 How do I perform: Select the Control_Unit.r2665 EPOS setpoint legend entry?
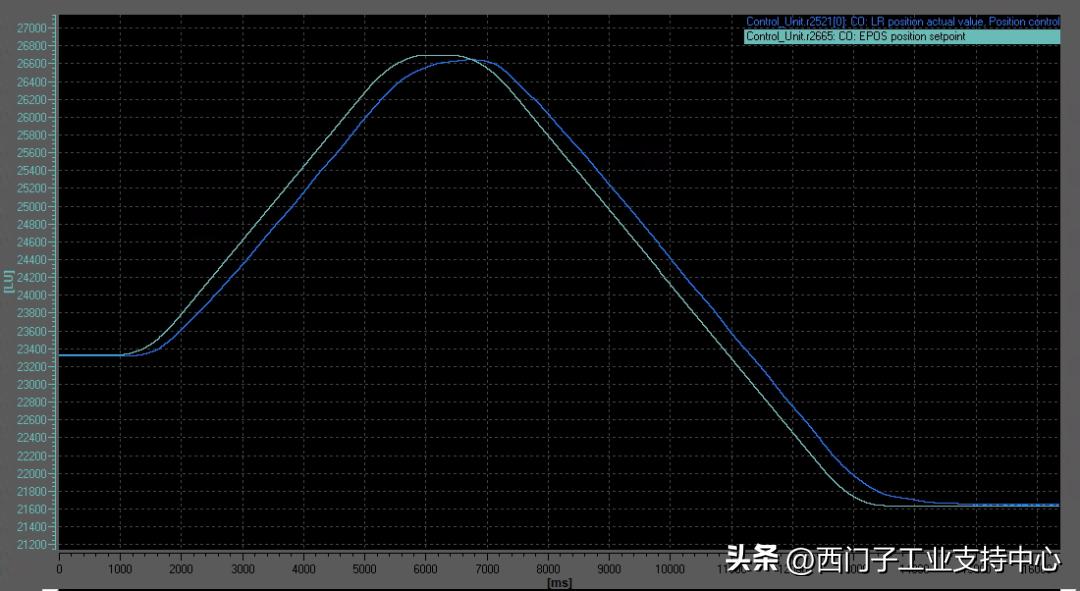[x=855, y=36]
